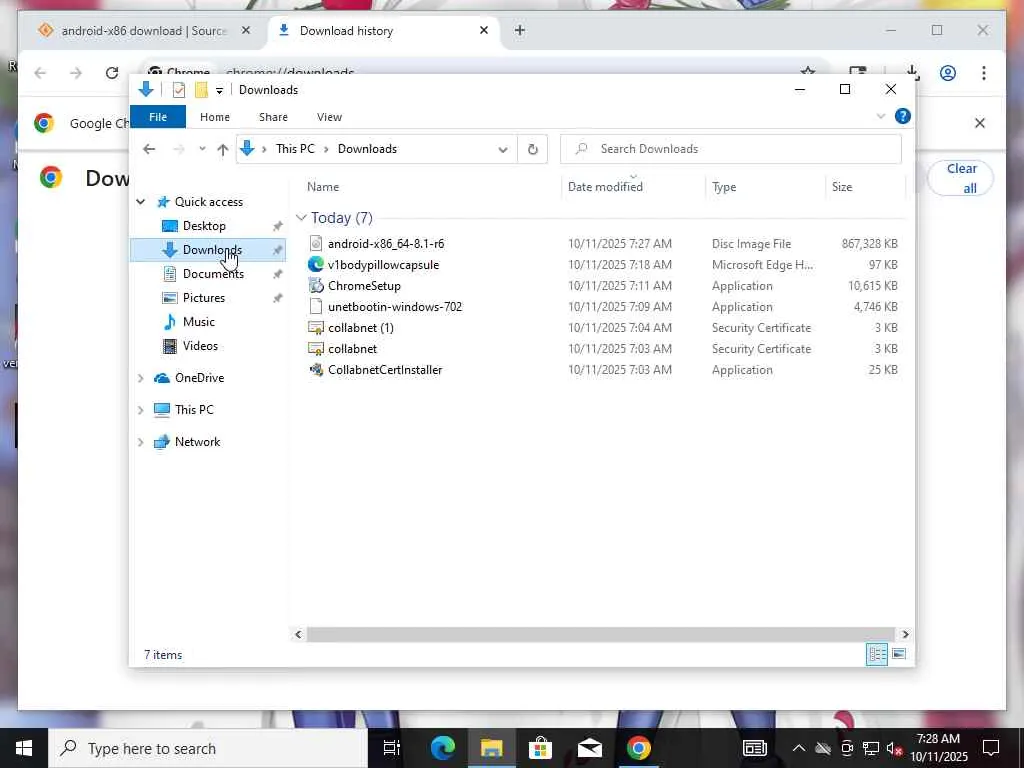
Task: Open Microsoft Store from the taskbar
Action: 540,748
